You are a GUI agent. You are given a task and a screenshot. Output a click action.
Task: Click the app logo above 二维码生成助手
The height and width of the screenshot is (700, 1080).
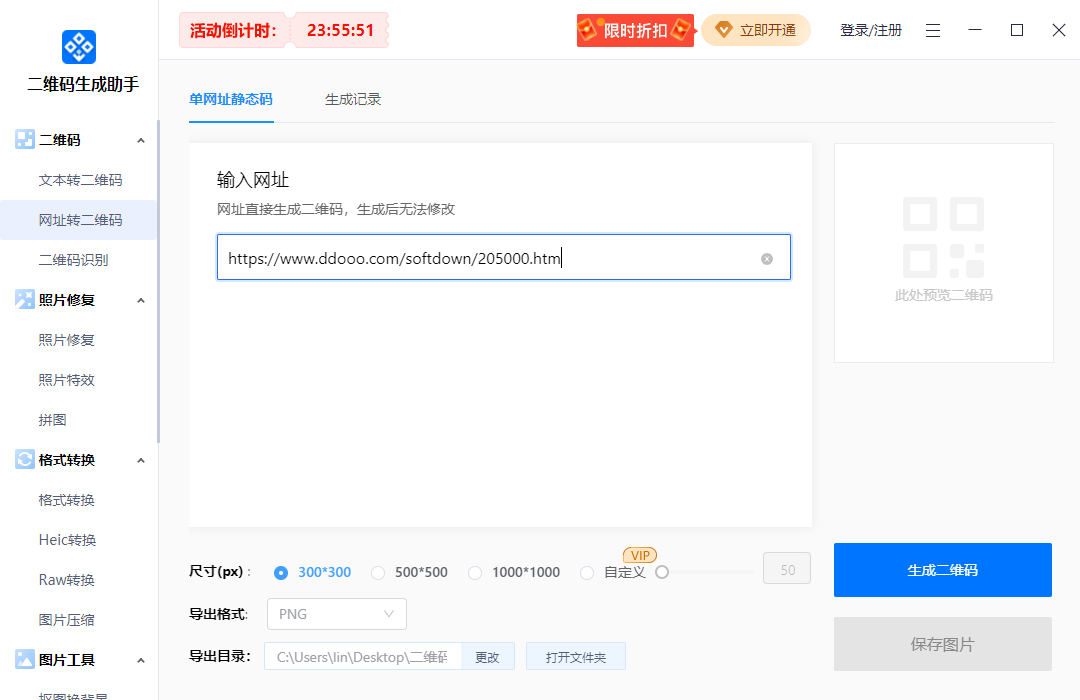pyautogui.click(x=78, y=46)
